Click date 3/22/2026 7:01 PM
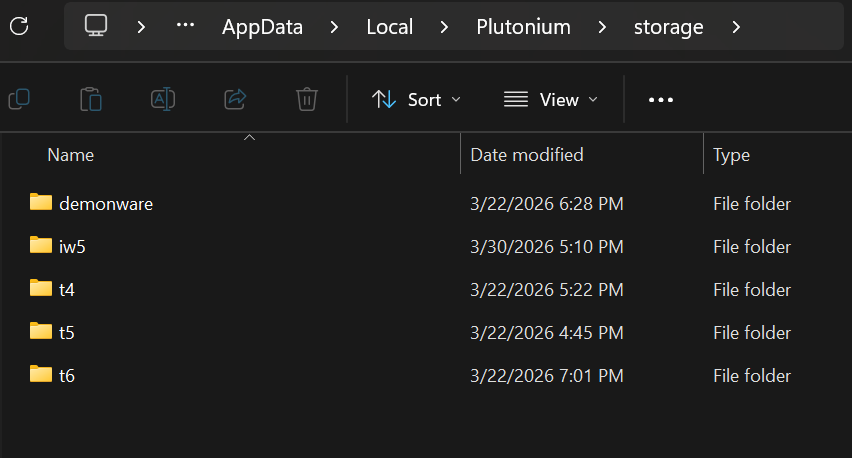Viewport: 852px width, 458px height. click(547, 375)
